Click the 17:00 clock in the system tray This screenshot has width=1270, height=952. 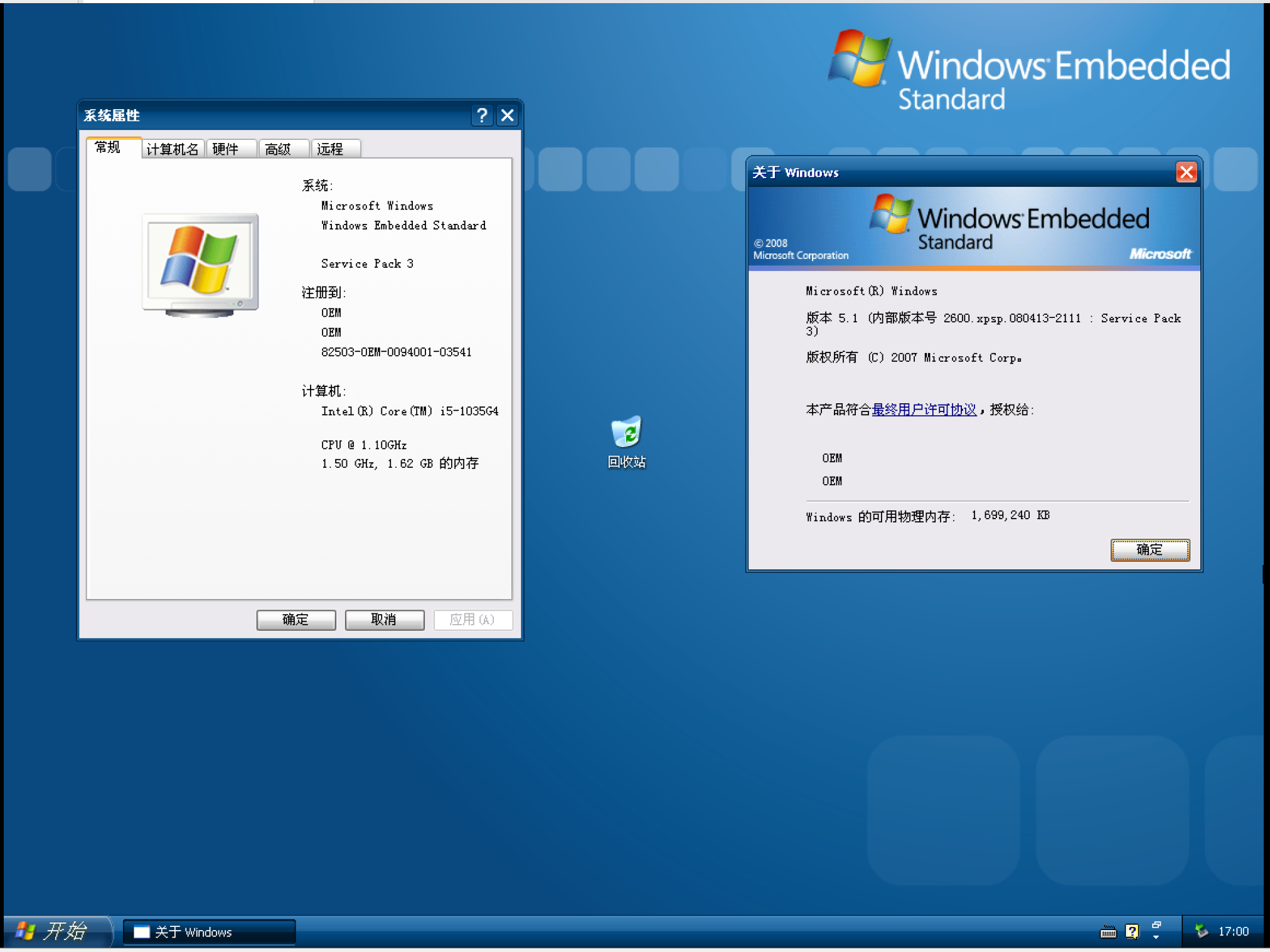click(x=1233, y=931)
